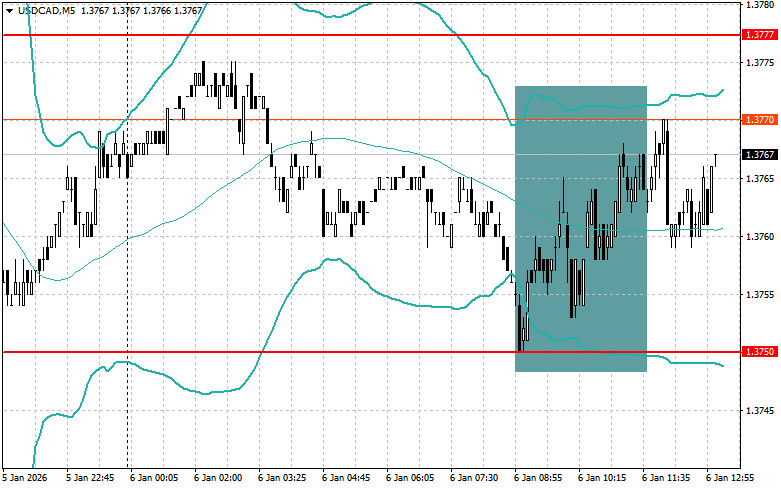
Task: Click the black 1.3767 current price label
Action: 760,155
